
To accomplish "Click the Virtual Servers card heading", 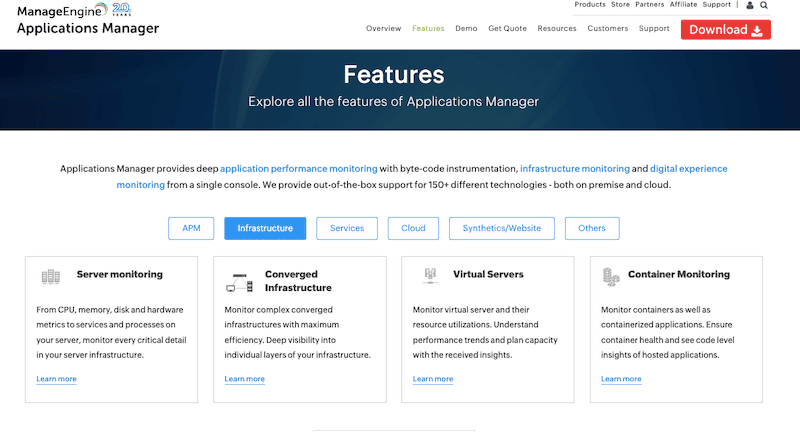I will (488, 274).
